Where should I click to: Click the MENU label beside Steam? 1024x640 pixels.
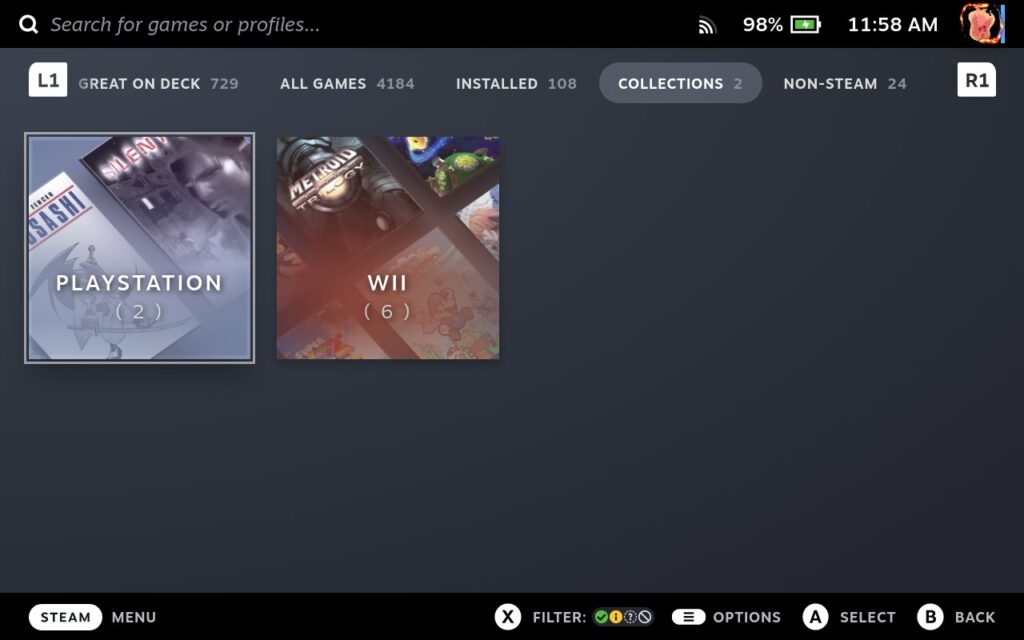tap(134, 617)
